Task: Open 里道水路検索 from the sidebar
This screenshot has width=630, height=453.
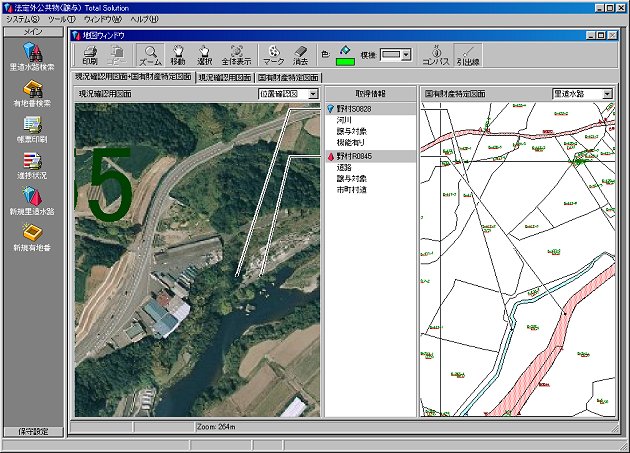Action: 32,57
